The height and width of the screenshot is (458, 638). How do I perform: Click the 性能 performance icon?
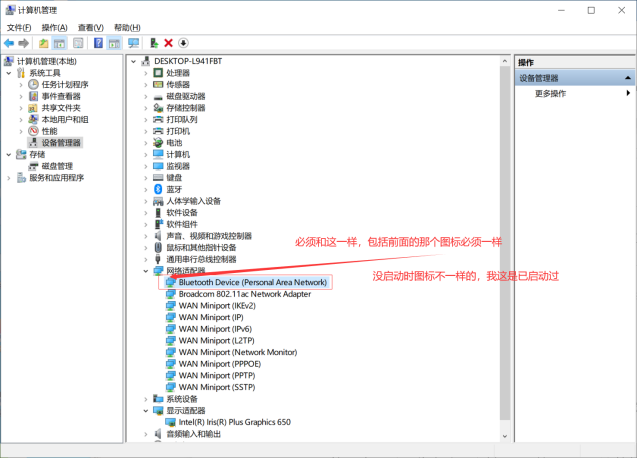pos(33,131)
